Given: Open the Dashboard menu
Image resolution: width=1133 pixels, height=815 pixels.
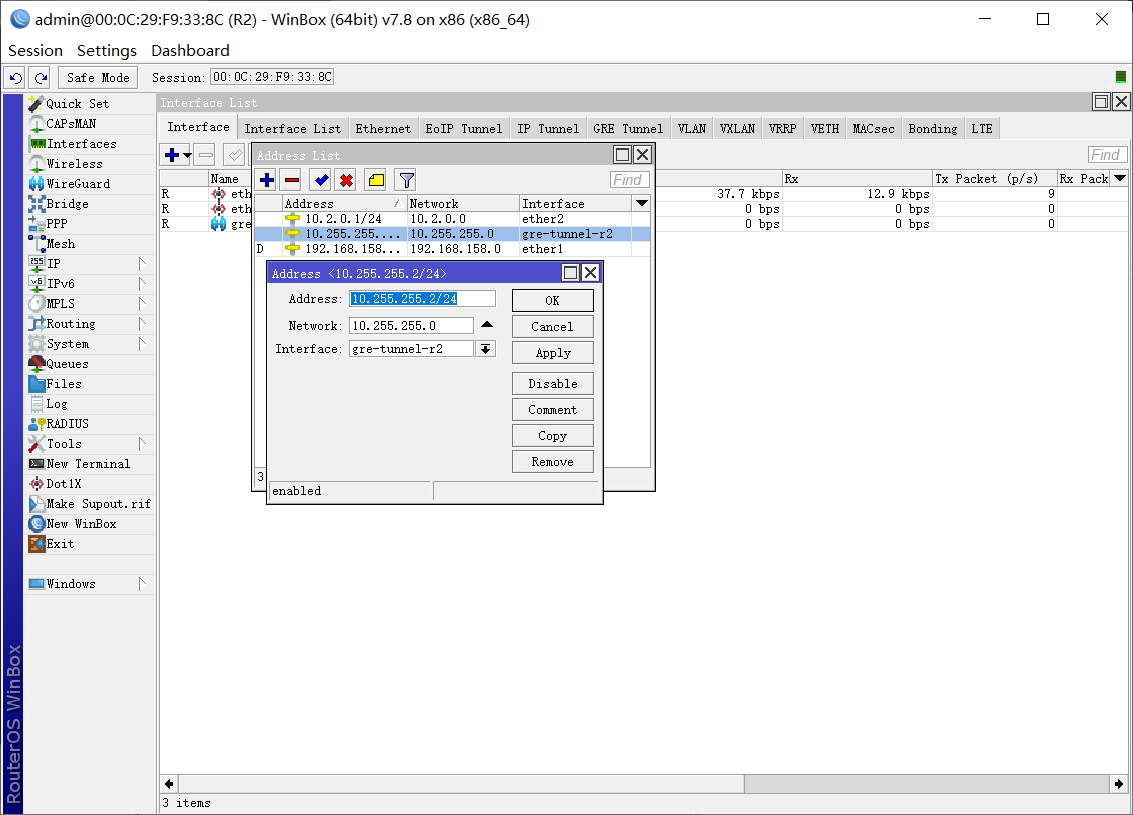Looking at the screenshot, I should [190, 51].
